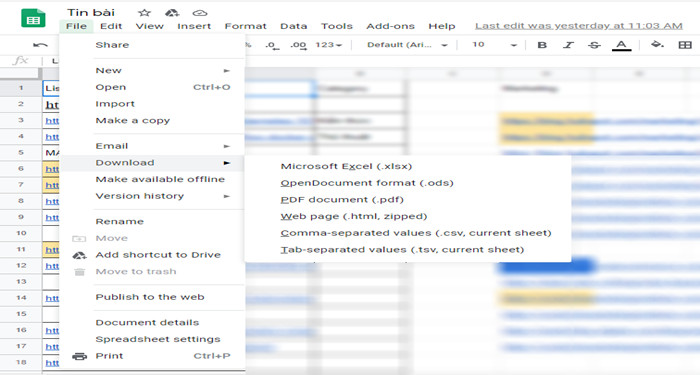This screenshot has height=375, width=700.
Task: Open the Tools menu
Action: coord(337,26)
